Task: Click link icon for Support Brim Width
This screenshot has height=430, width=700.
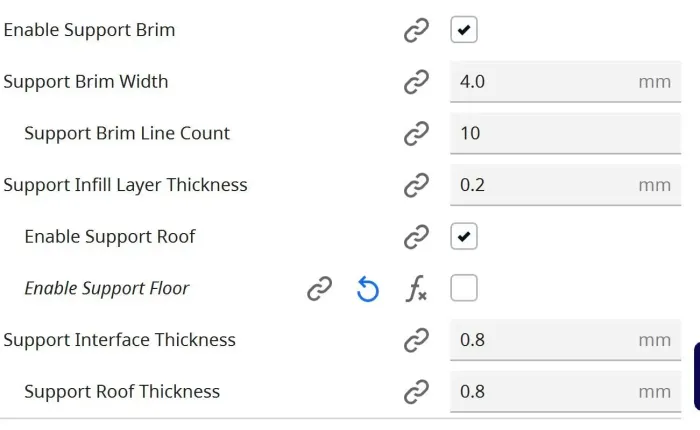Action: pos(416,82)
